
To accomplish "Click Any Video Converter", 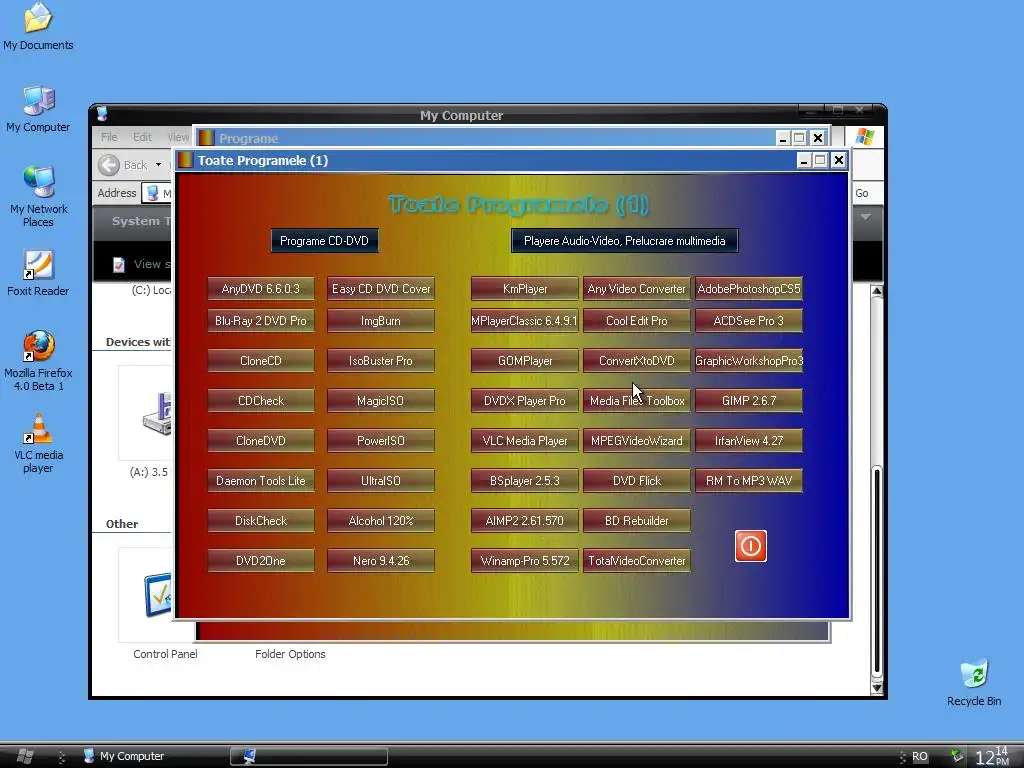I will point(637,289).
